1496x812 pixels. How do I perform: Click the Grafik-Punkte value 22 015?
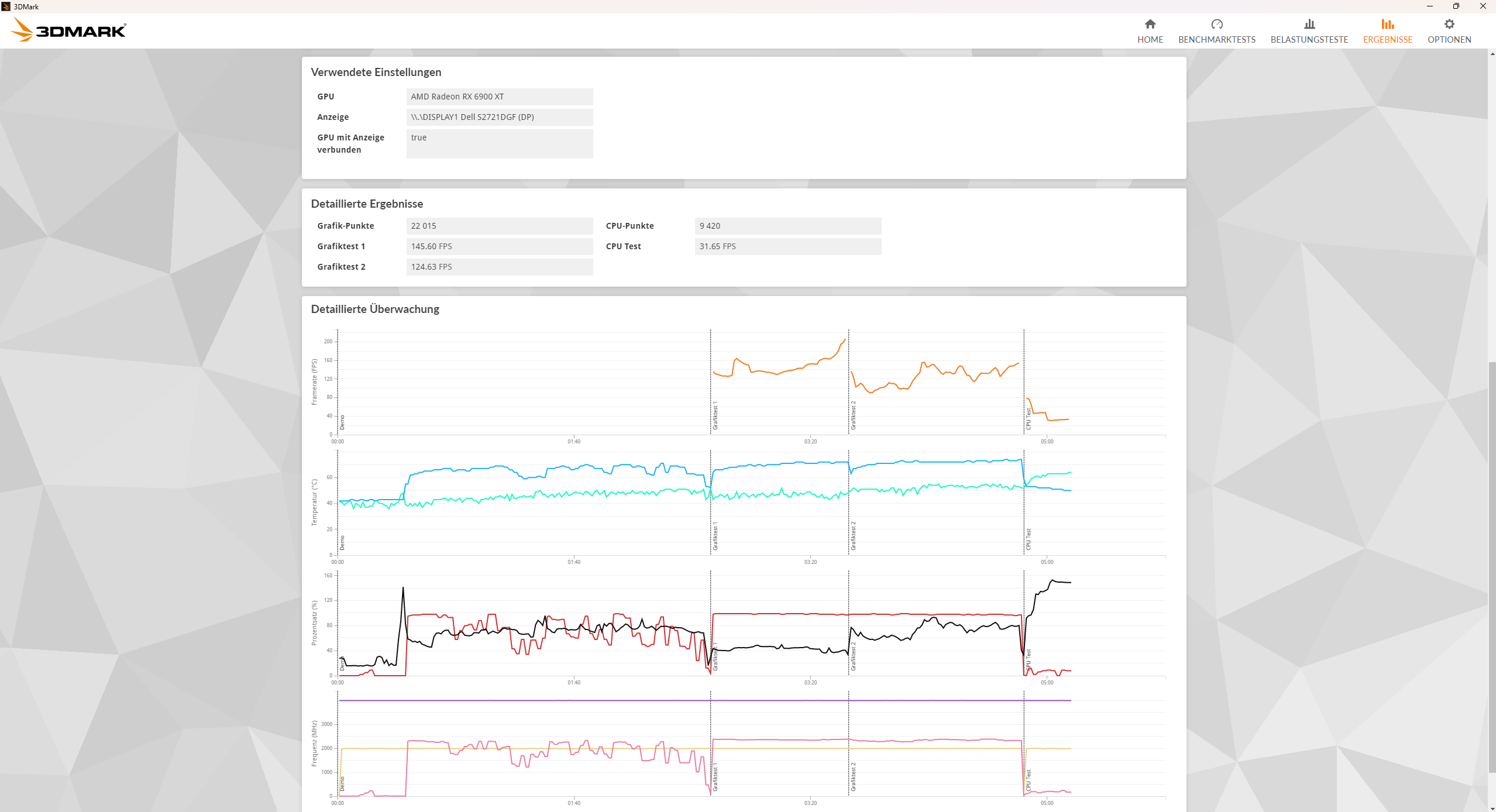tap(499, 226)
